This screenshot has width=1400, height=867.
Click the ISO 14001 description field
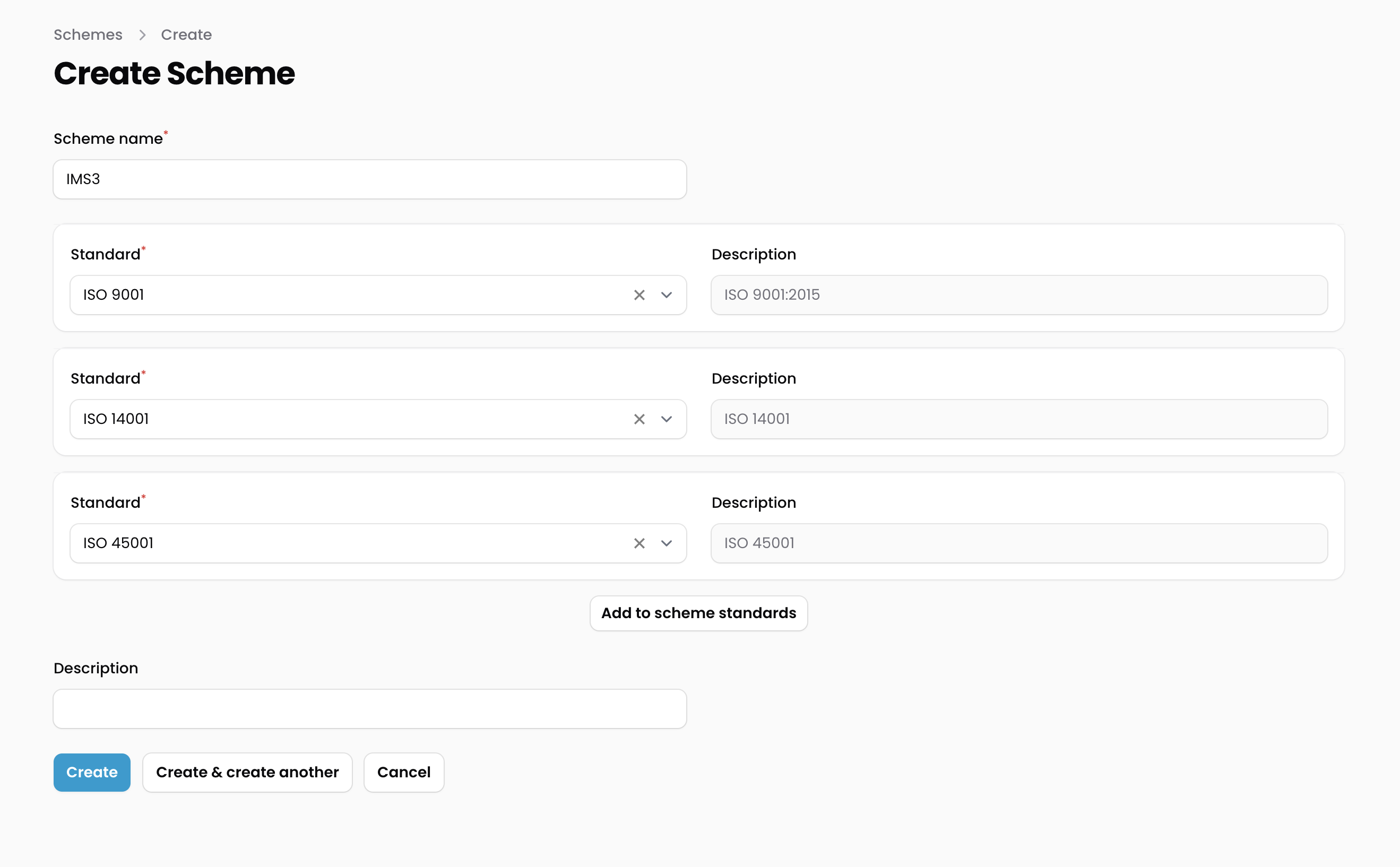click(1018, 419)
